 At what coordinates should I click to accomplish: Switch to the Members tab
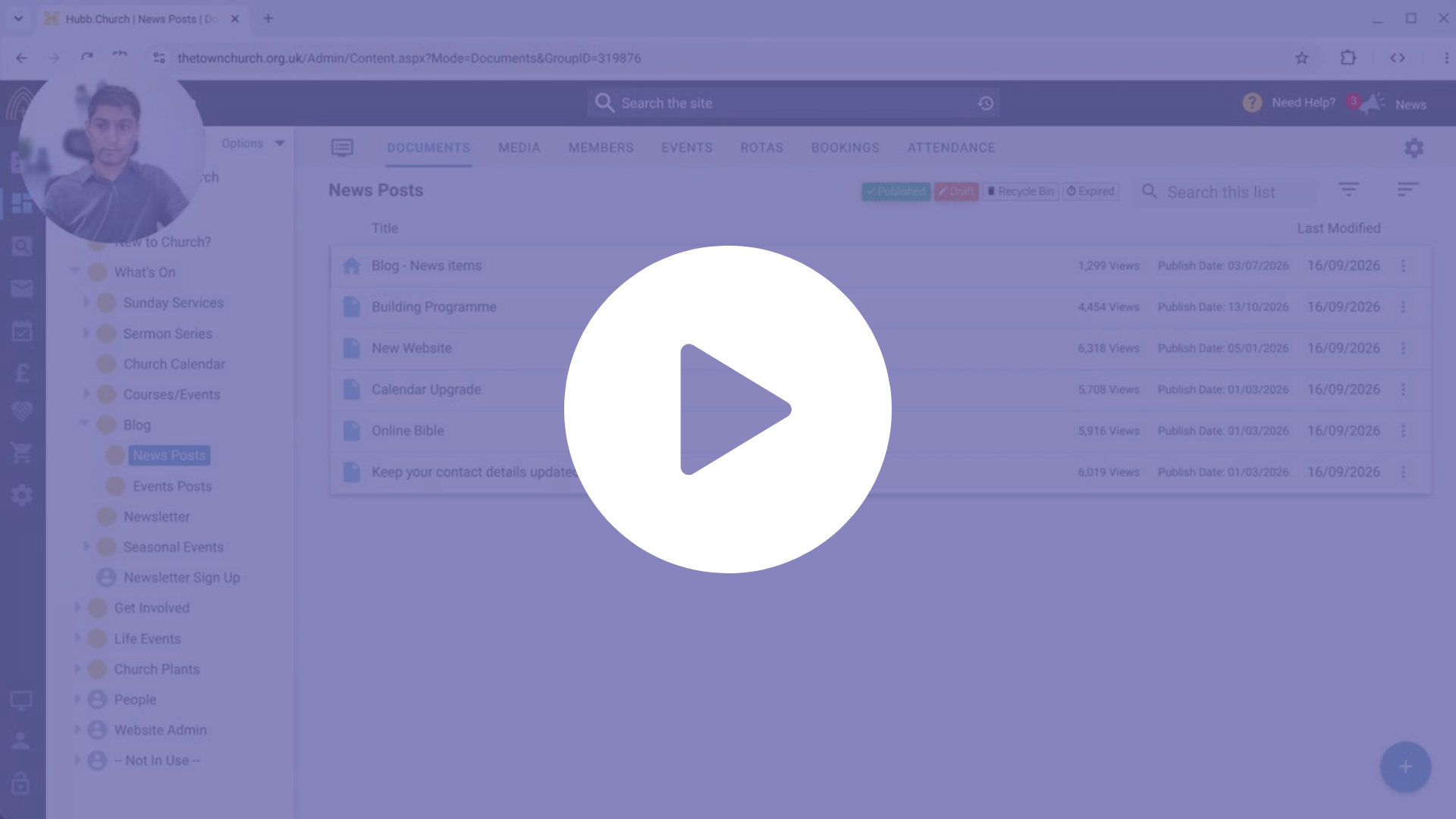(x=601, y=148)
